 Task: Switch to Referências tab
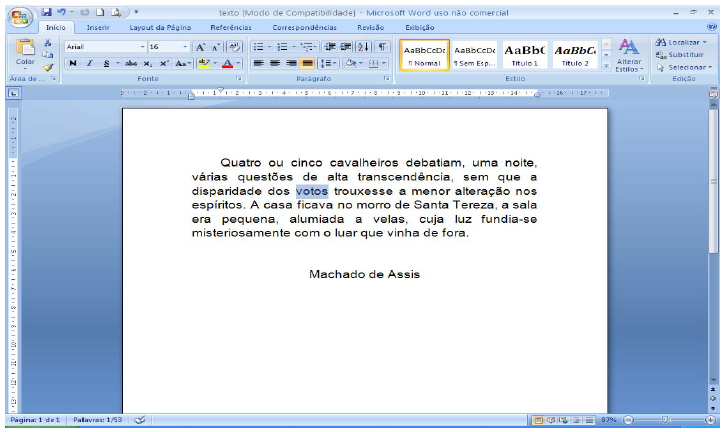click(231, 28)
